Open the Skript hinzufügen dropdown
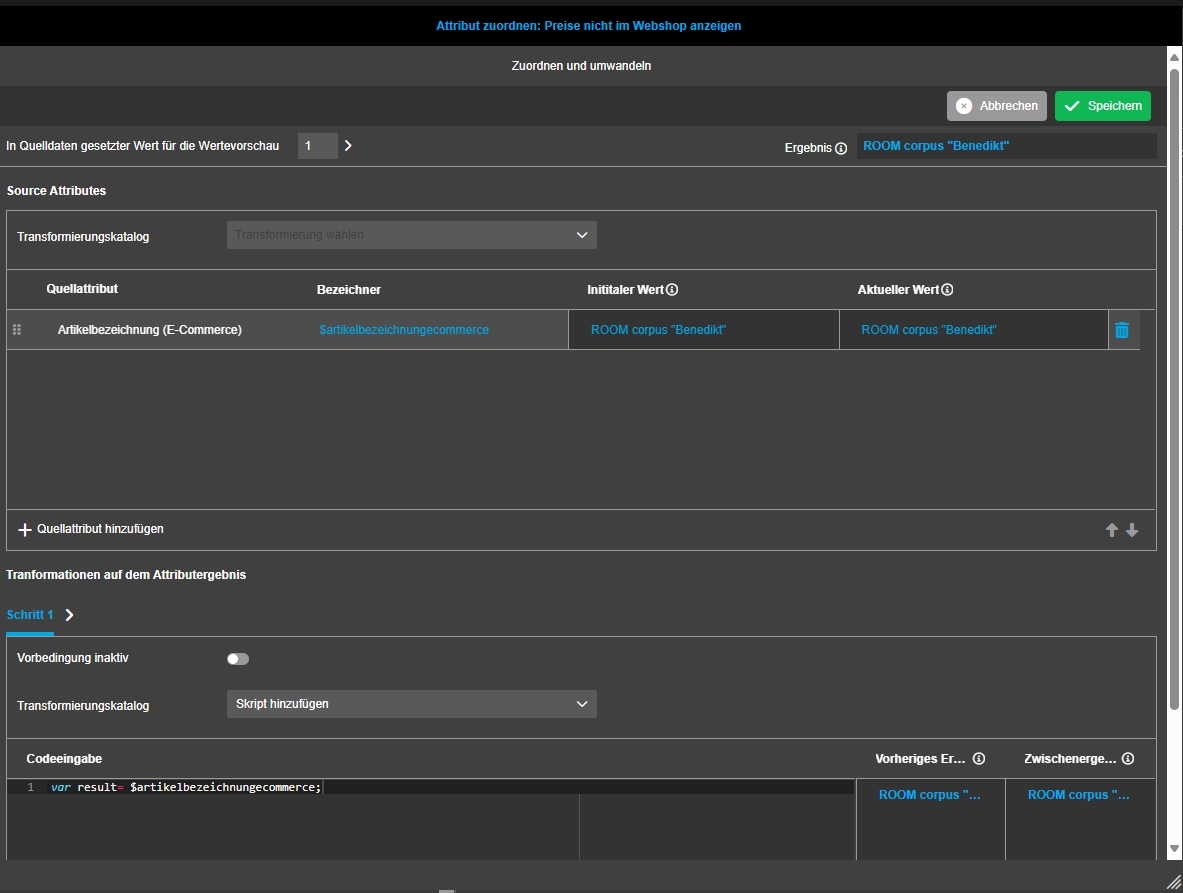 [x=411, y=704]
